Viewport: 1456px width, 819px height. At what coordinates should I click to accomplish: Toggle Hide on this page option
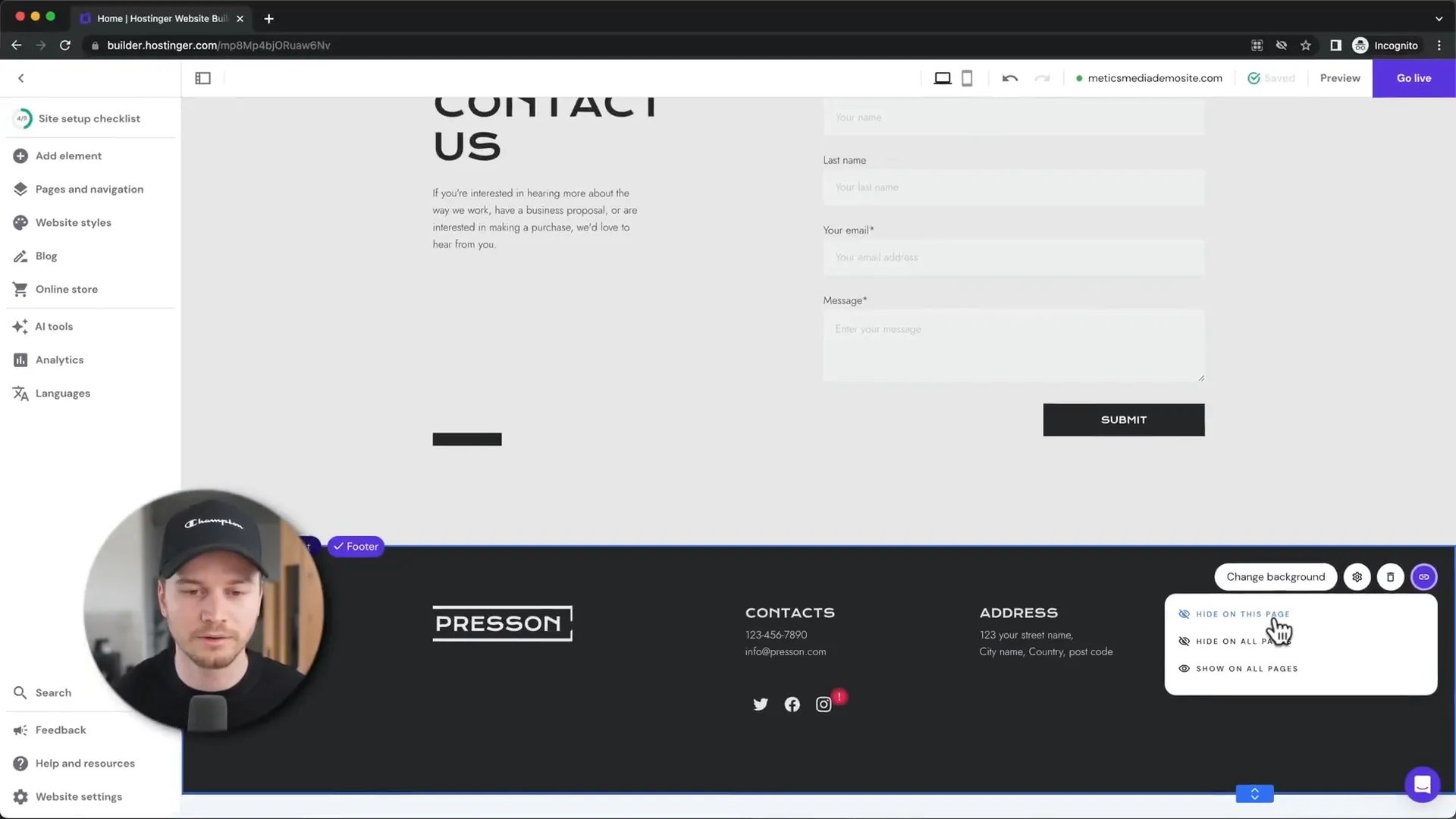coord(1243,614)
